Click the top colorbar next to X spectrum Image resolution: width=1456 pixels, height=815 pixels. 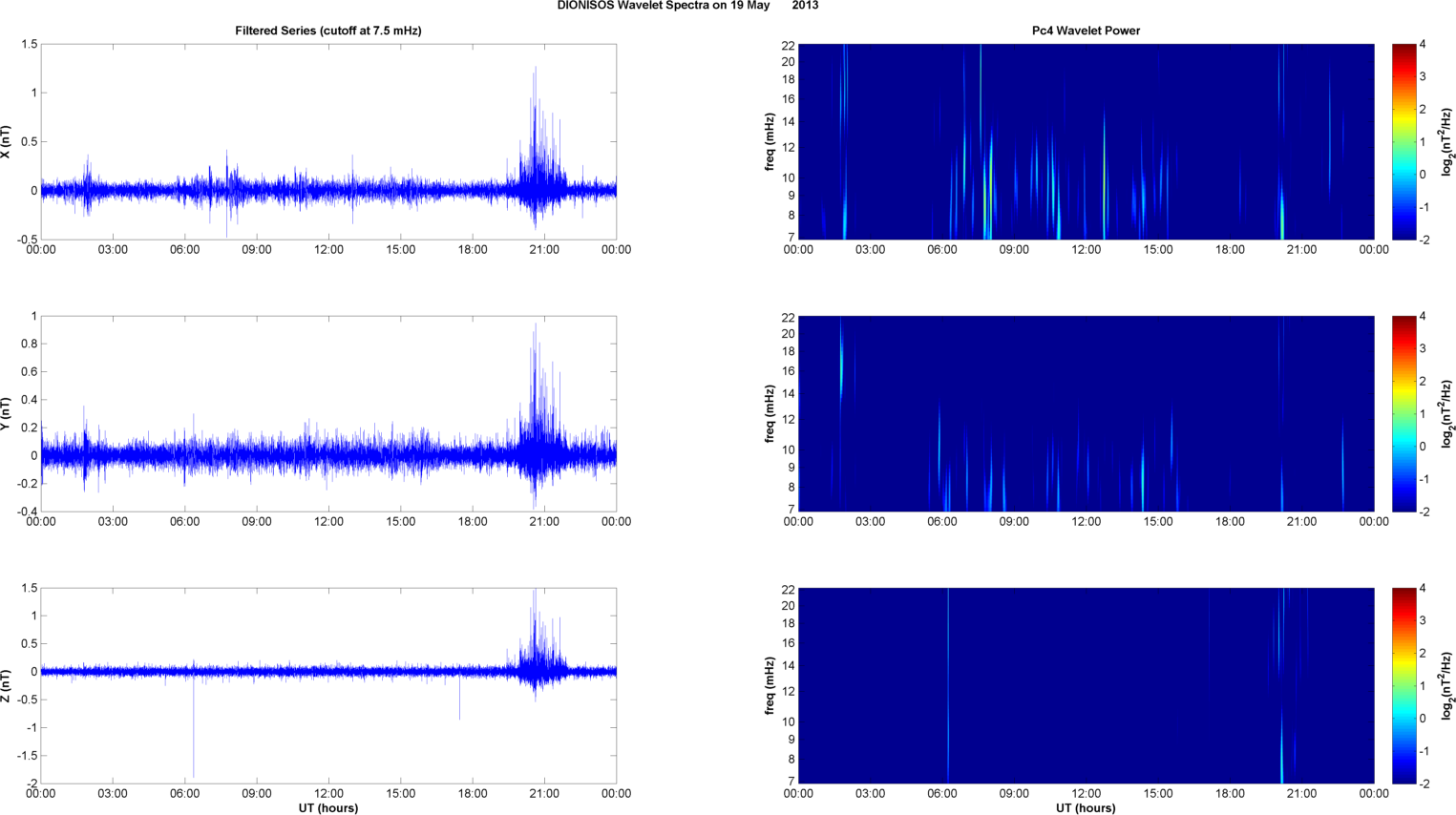coord(1403,141)
